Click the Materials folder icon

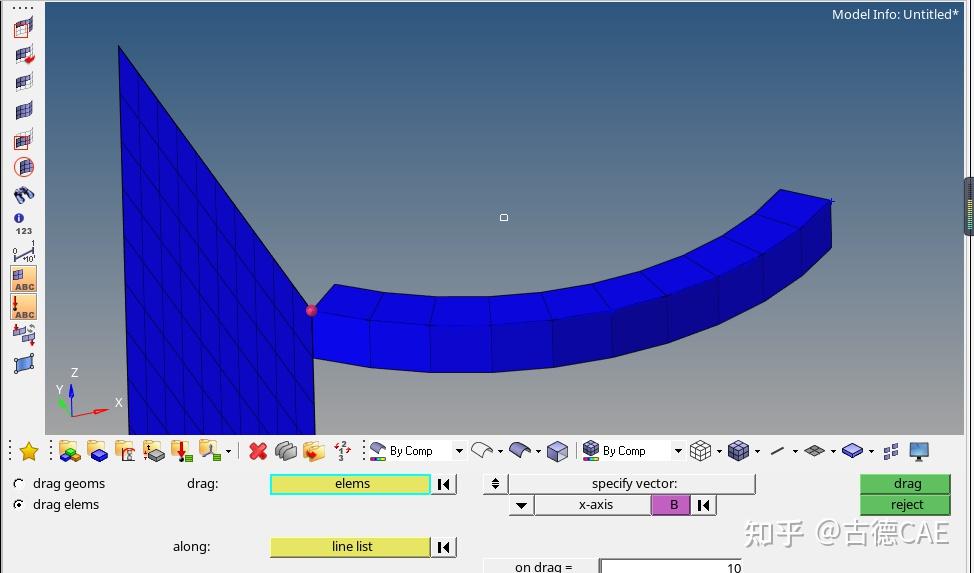(125, 451)
